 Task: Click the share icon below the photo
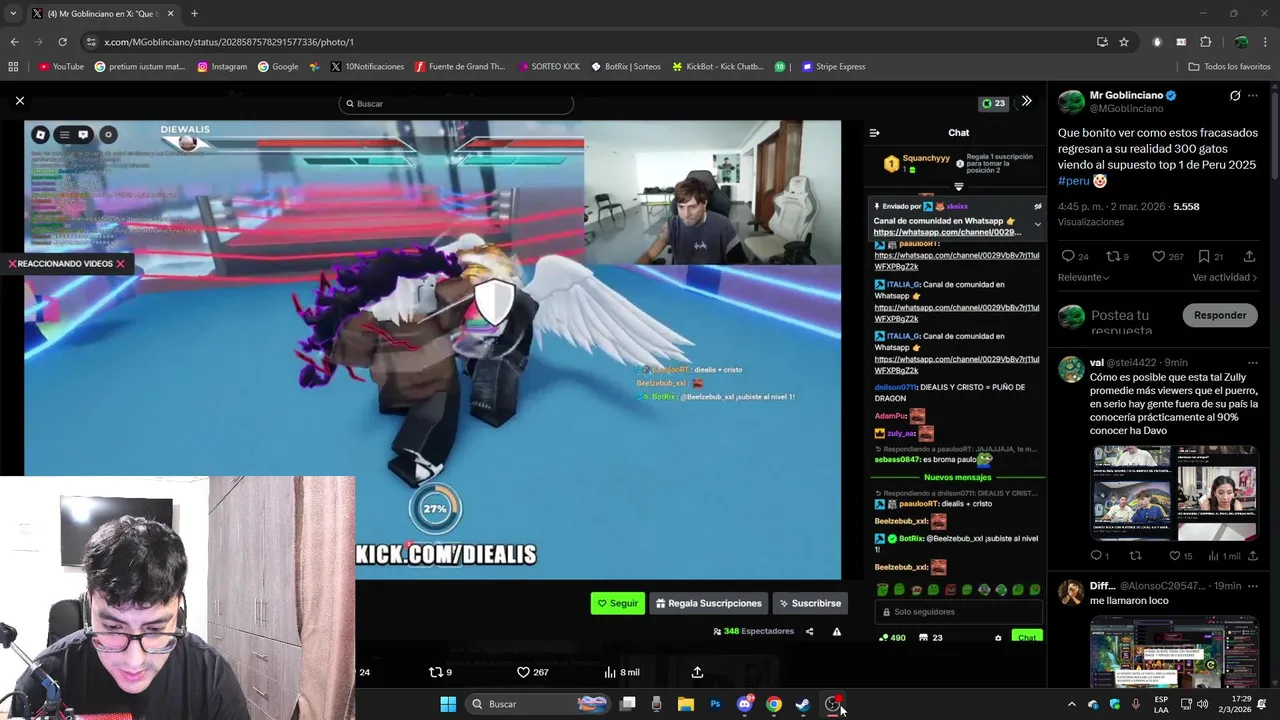(x=697, y=672)
